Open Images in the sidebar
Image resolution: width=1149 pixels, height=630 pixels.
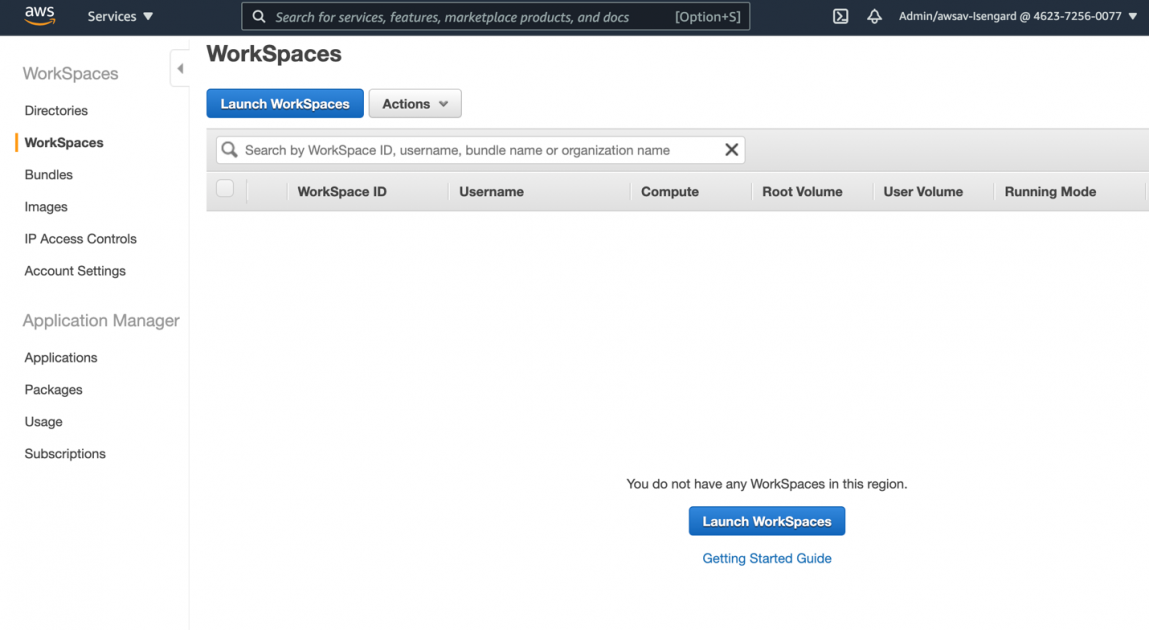point(45,207)
